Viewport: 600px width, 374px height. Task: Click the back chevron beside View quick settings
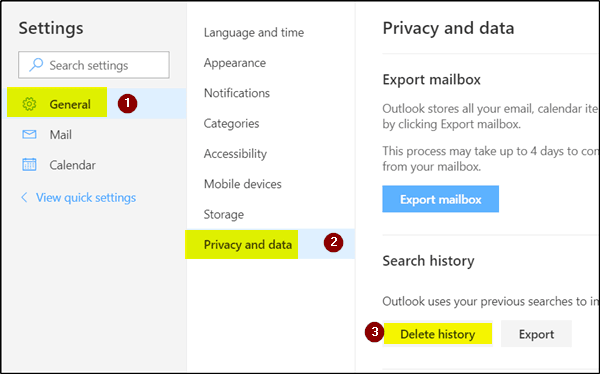click(24, 198)
